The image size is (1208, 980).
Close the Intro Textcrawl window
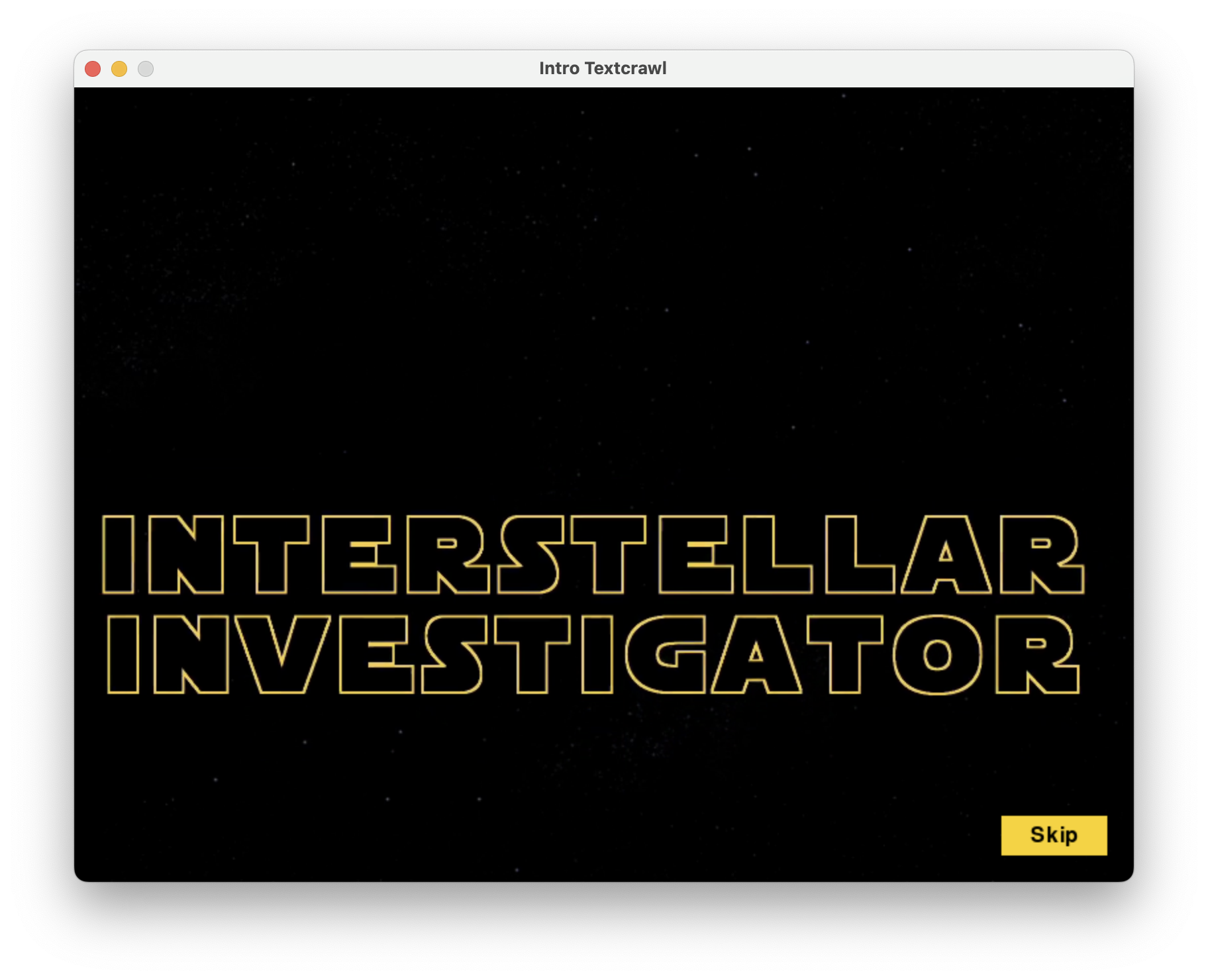(93, 69)
